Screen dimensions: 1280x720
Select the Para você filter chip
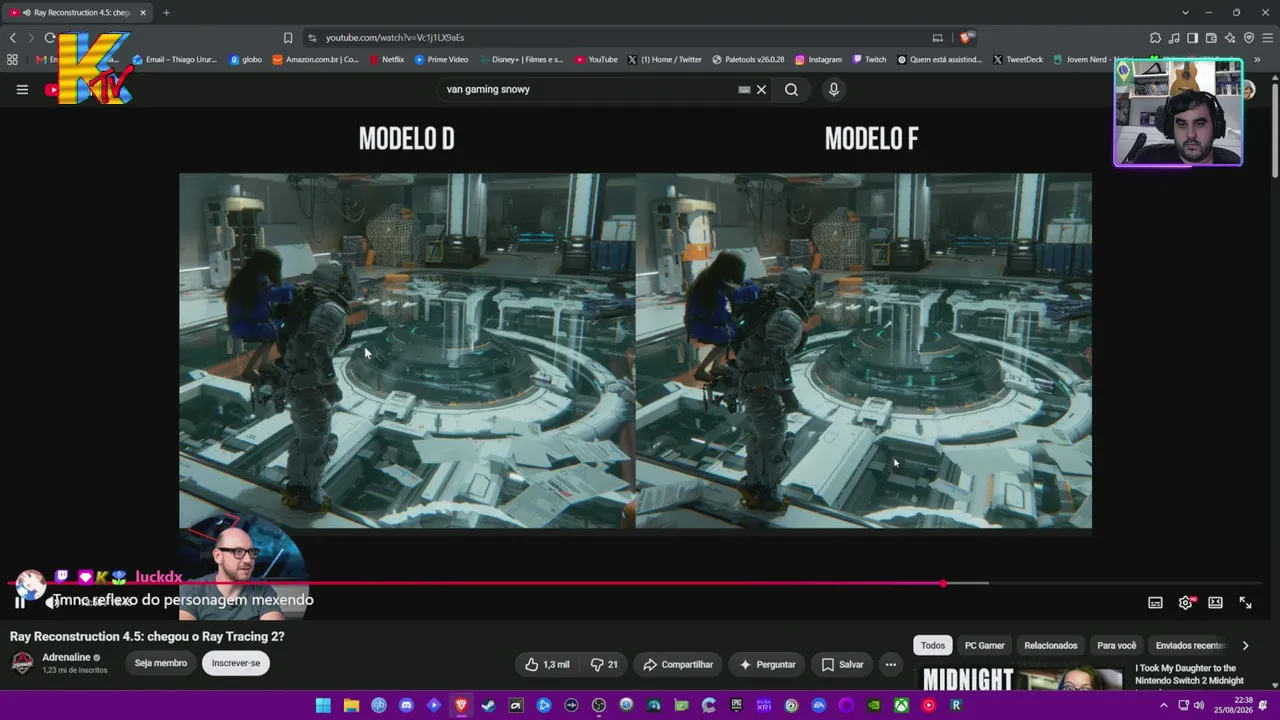tap(1117, 645)
